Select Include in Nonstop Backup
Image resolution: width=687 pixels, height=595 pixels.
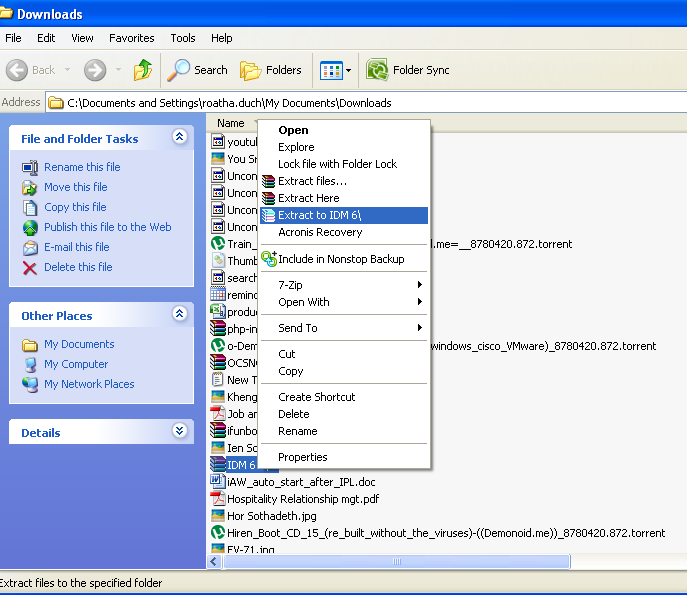[344, 259]
